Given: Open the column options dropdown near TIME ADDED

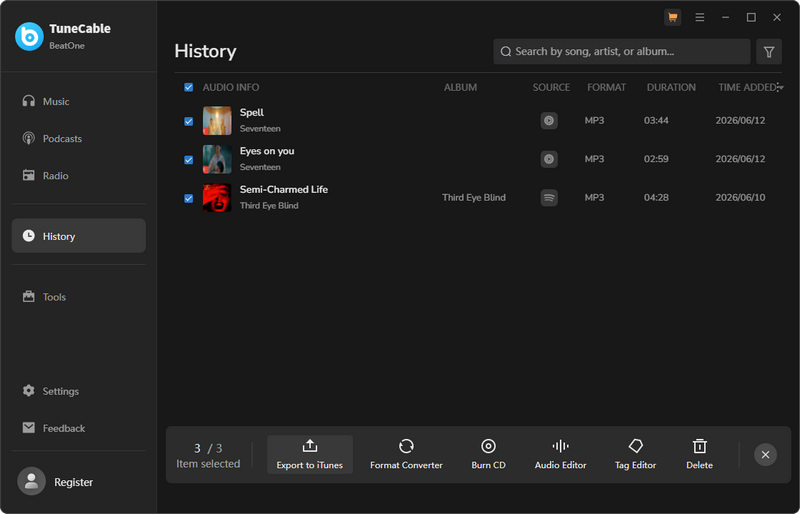Looking at the screenshot, I should [x=780, y=87].
